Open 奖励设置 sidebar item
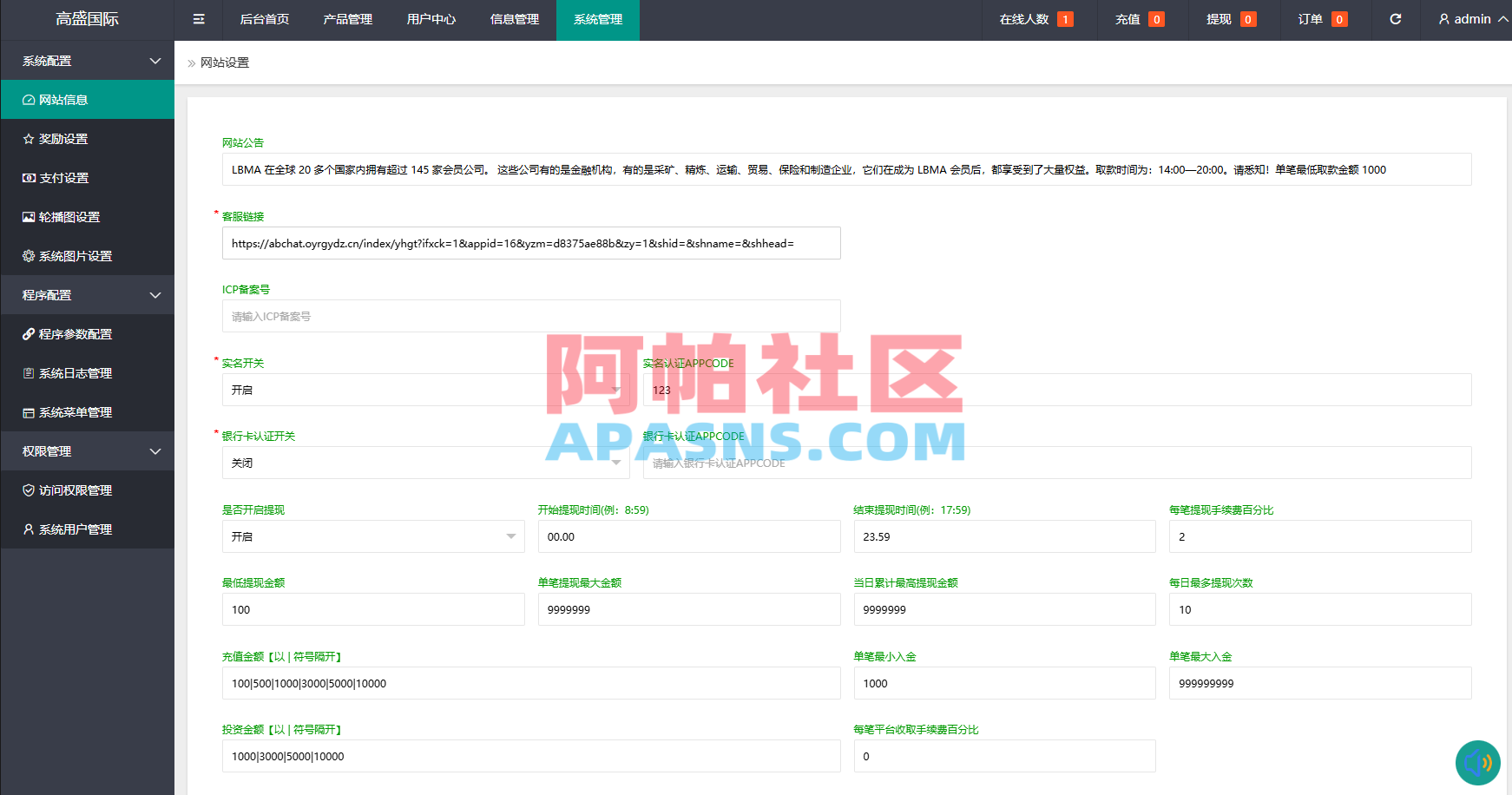This screenshot has width=1512, height=795. 87,139
